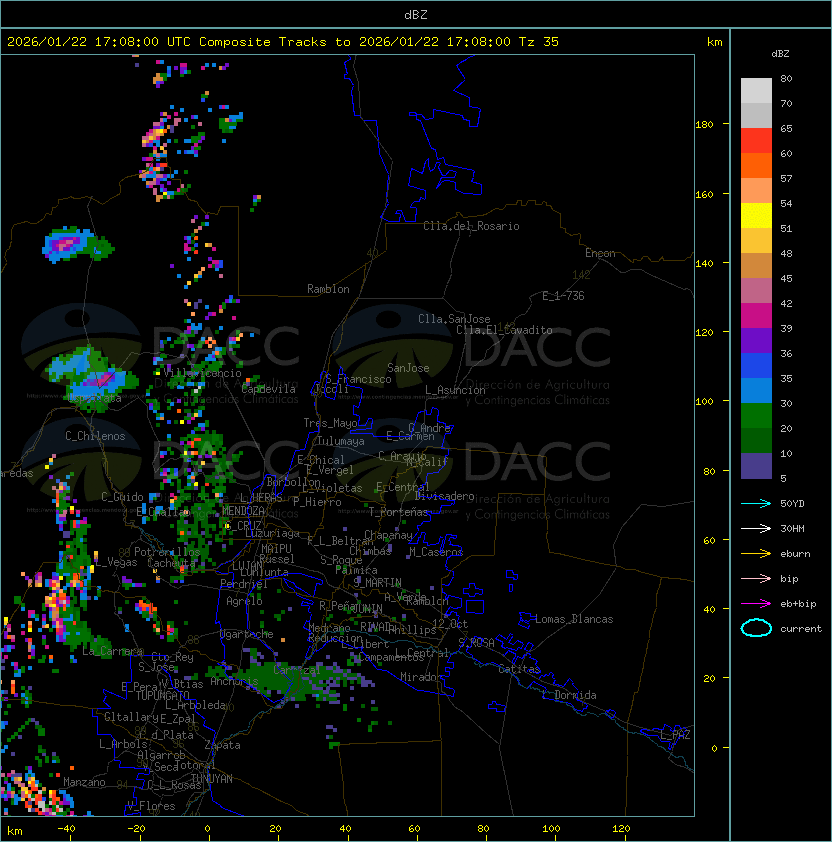This screenshot has height=842, width=832.
Task: Click the 'C_Chilenos' label
Action: 95,436
